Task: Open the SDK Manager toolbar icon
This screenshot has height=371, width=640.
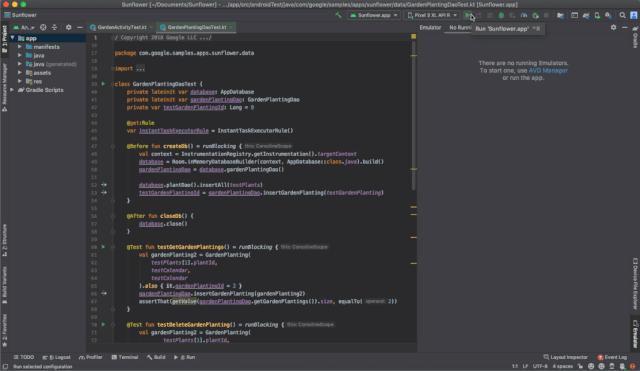Action: [x=608, y=15]
